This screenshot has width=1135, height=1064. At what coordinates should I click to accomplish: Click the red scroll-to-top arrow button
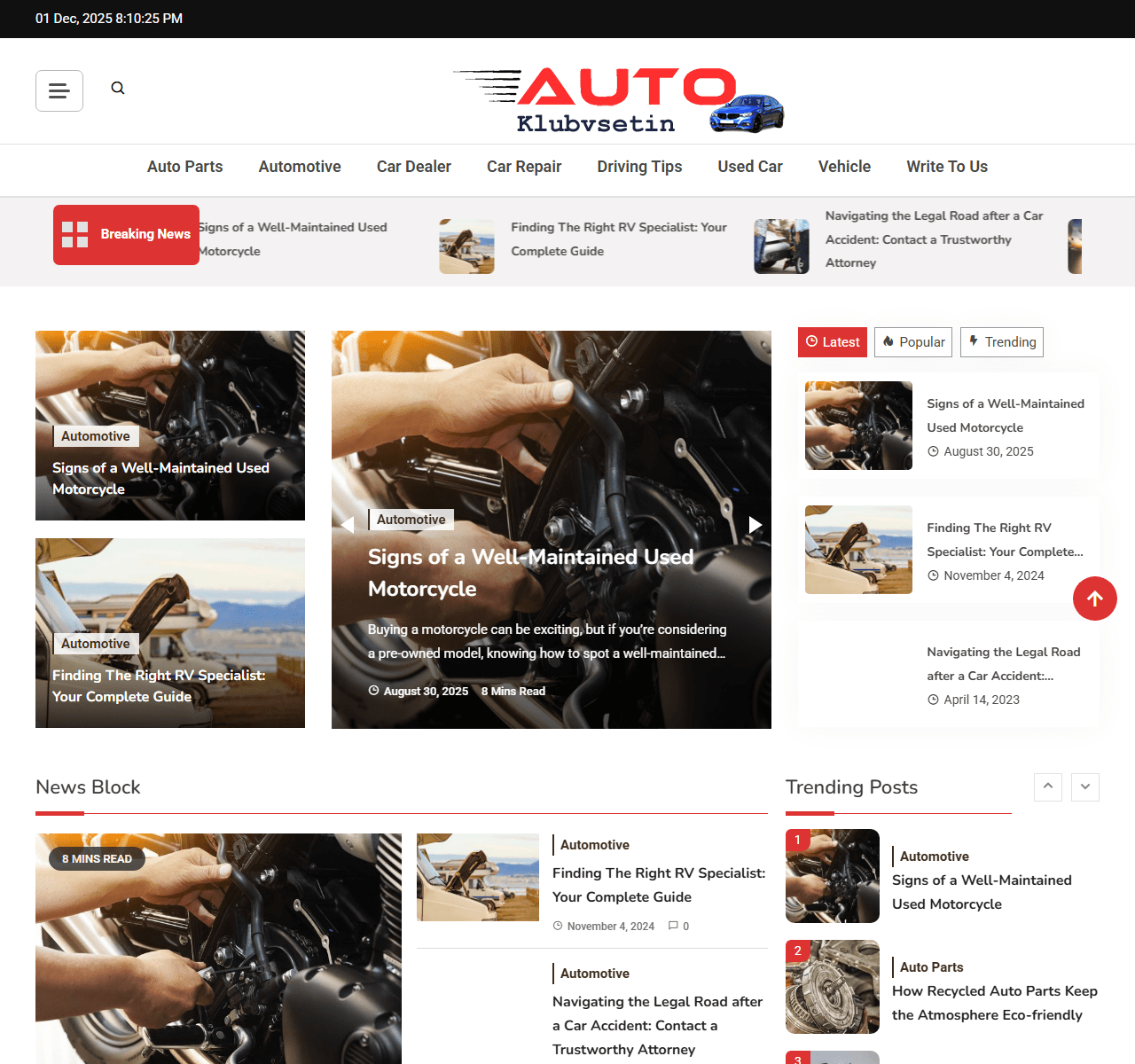[1094, 598]
